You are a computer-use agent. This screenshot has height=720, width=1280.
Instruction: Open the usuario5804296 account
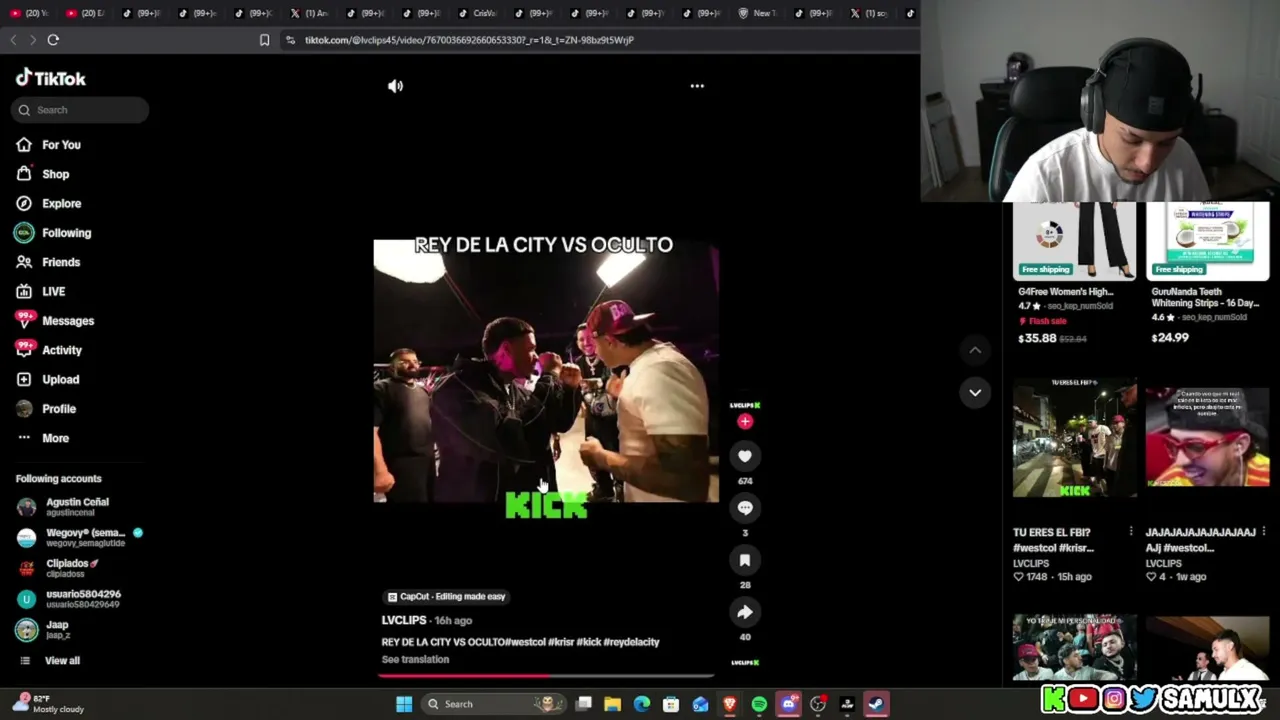68,599
